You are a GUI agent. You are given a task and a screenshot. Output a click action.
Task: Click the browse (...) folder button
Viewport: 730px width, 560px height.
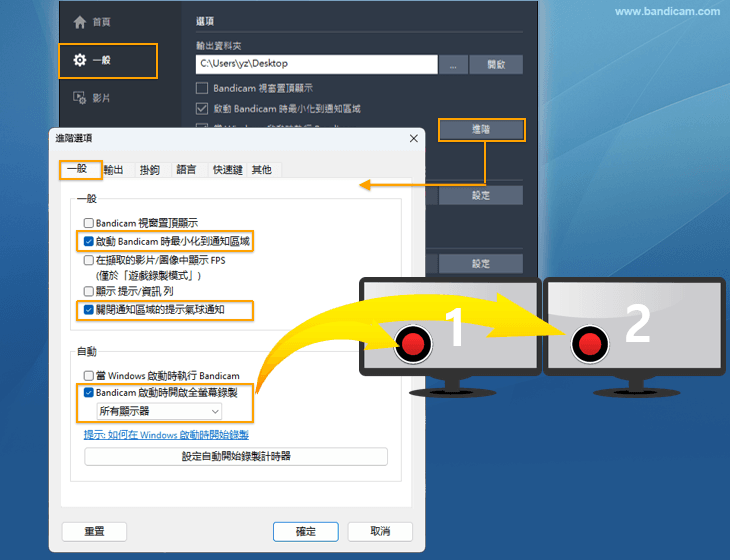(x=453, y=64)
